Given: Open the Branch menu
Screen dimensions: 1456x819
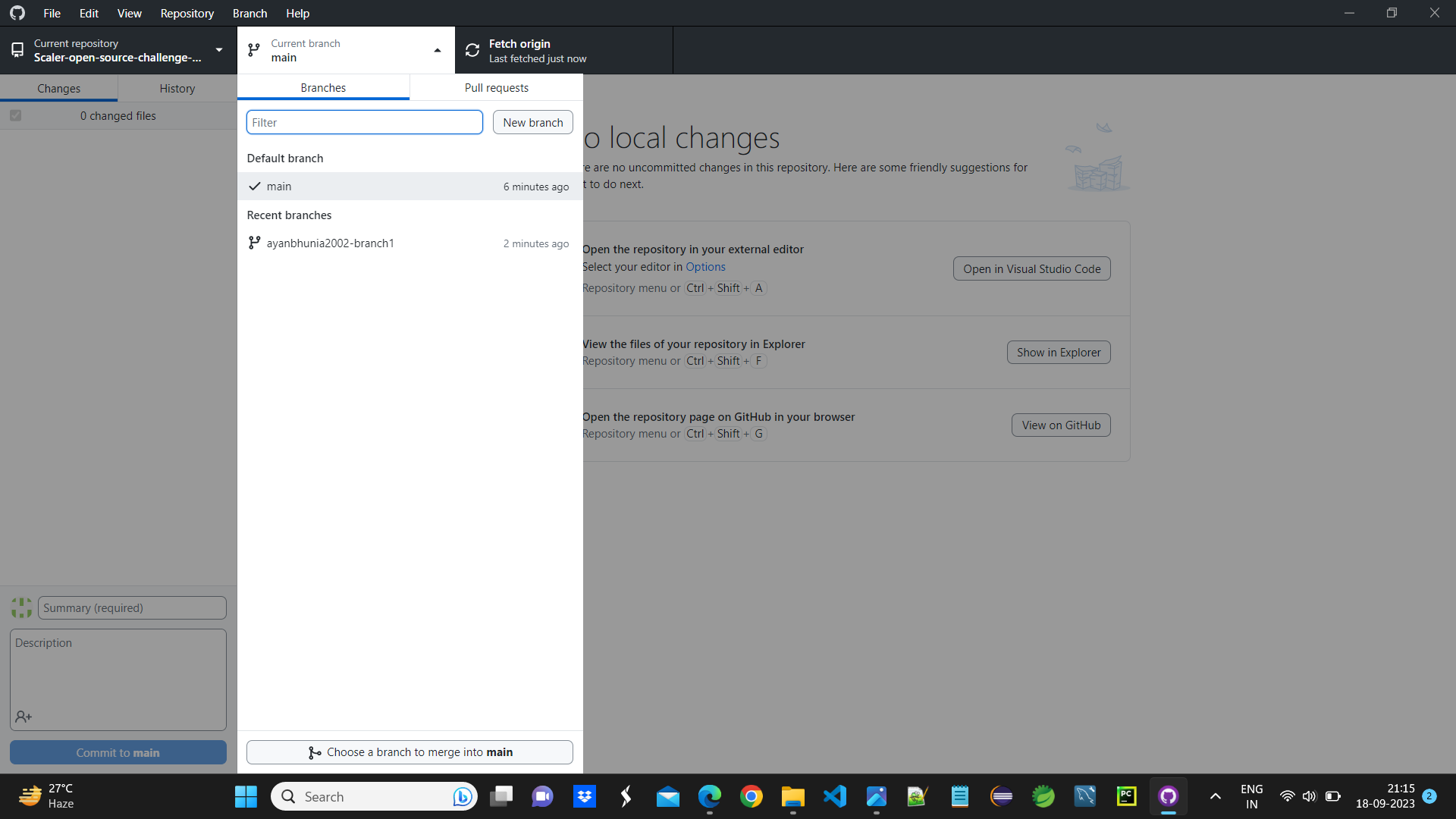Looking at the screenshot, I should 249,13.
